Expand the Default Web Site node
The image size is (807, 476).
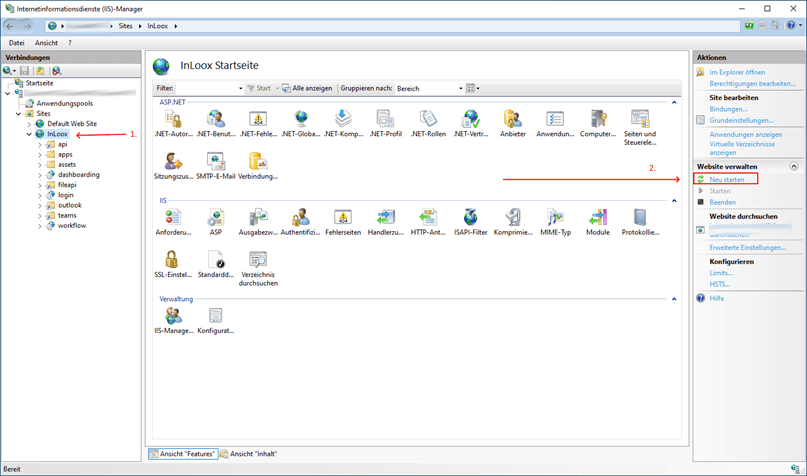(29, 124)
